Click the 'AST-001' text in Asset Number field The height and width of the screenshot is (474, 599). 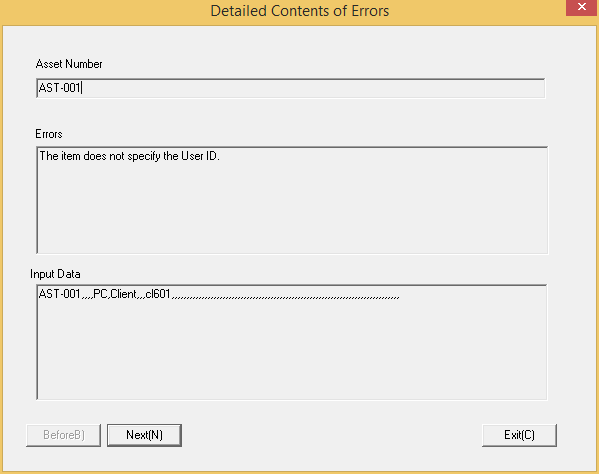pyautogui.click(x=60, y=88)
